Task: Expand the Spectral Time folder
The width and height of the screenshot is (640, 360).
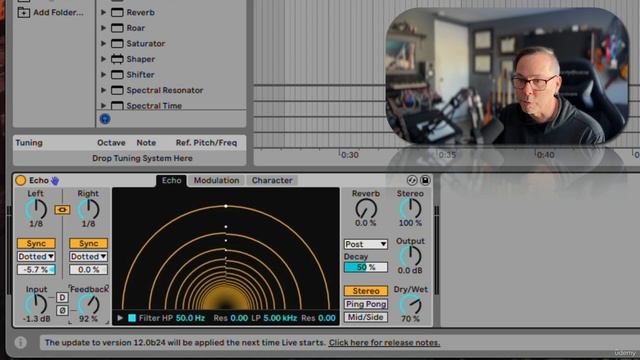Action: tap(103, 106)
